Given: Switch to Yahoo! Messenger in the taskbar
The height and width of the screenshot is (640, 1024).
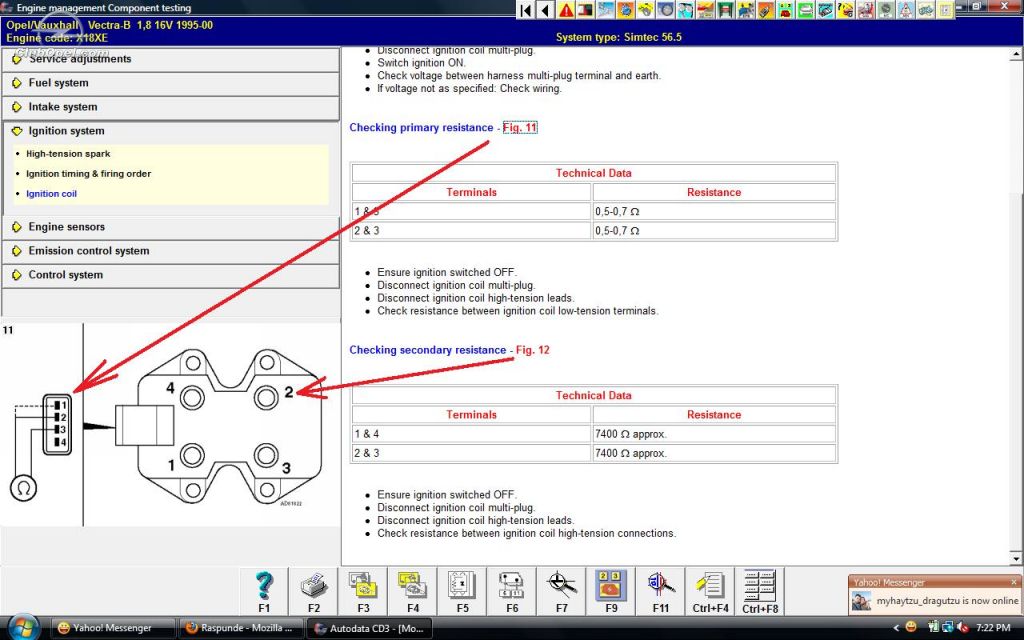Looking at the screenshot, I should click(x=112, y=628).
